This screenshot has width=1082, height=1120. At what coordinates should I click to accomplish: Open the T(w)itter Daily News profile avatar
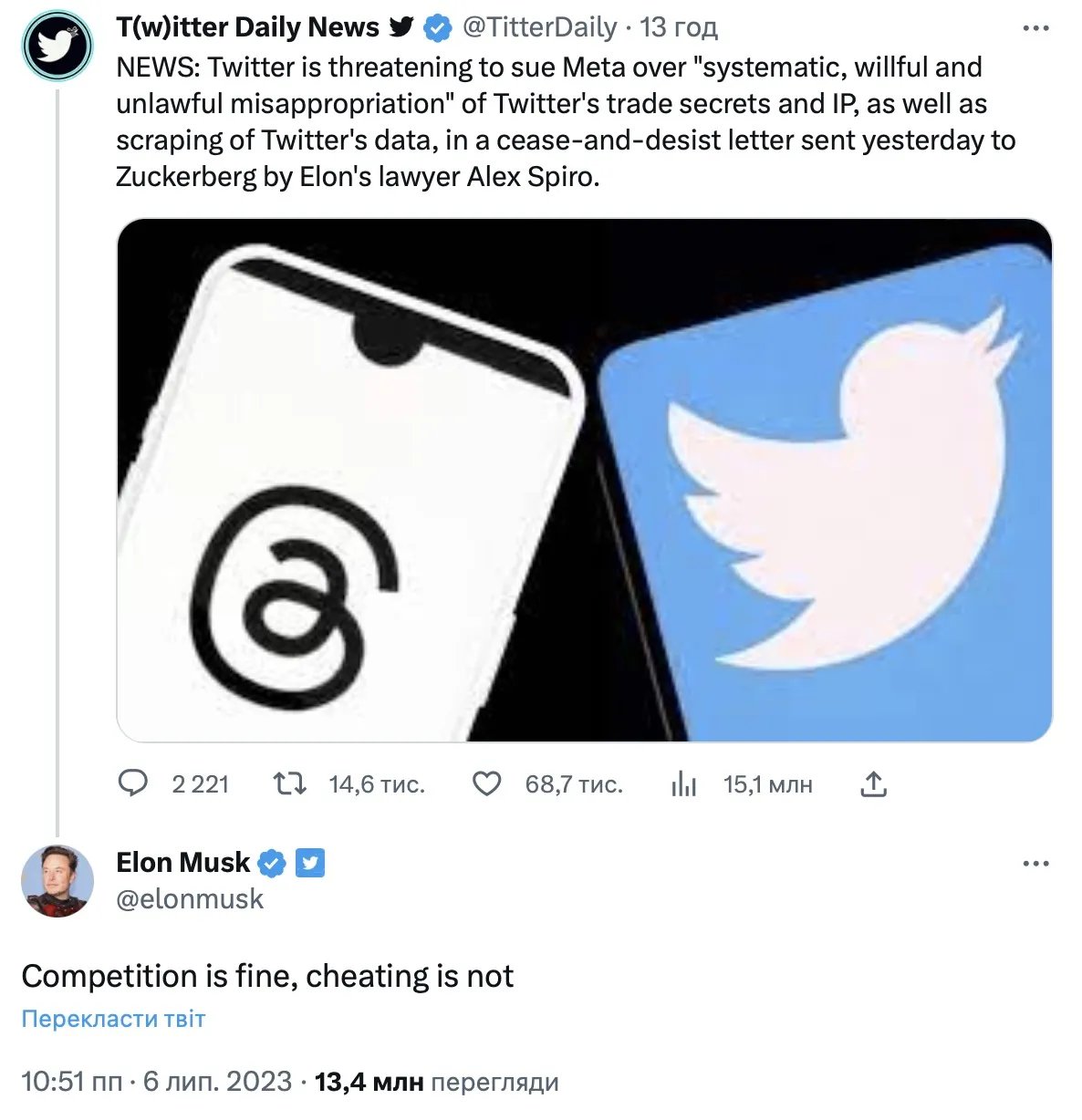(57, 45)
